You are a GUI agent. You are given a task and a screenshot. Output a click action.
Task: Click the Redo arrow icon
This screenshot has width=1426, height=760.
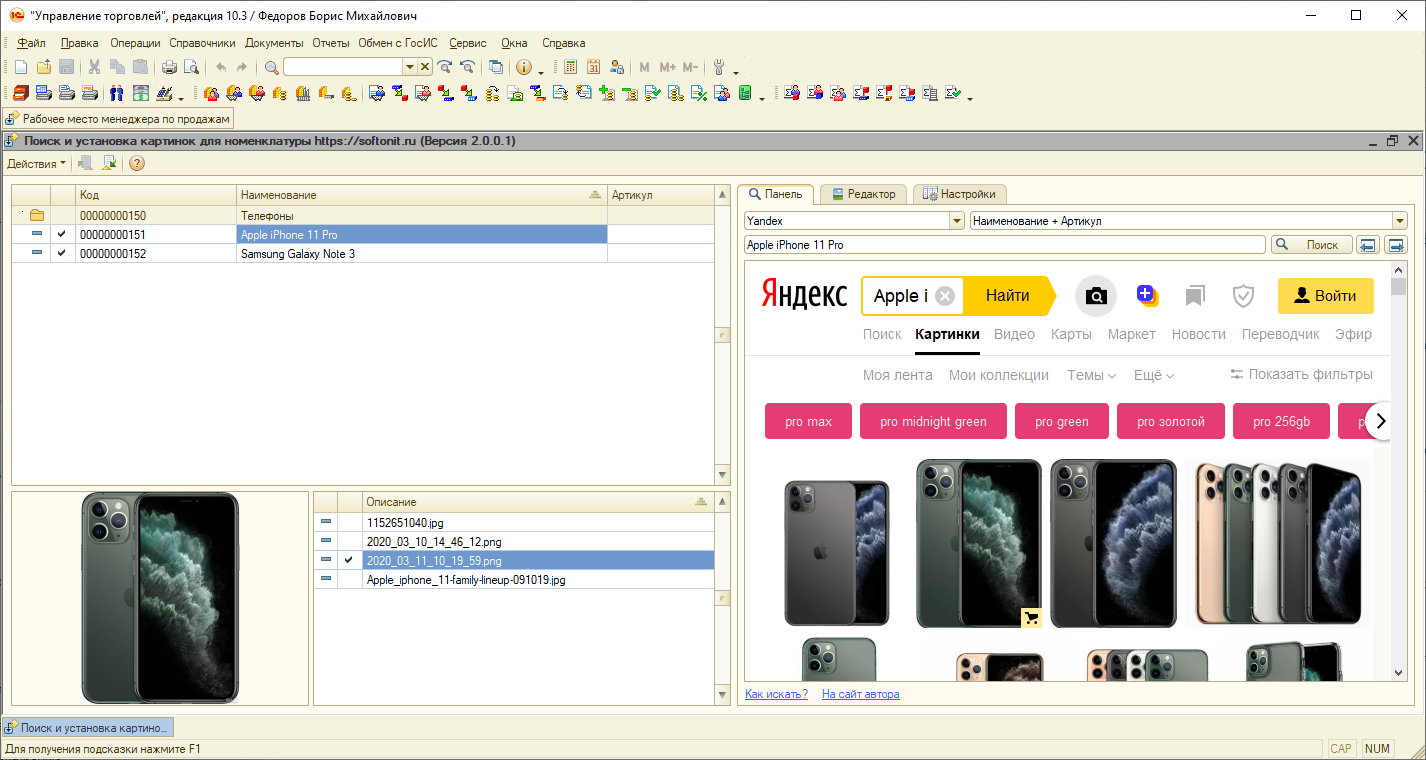point(241,67)
